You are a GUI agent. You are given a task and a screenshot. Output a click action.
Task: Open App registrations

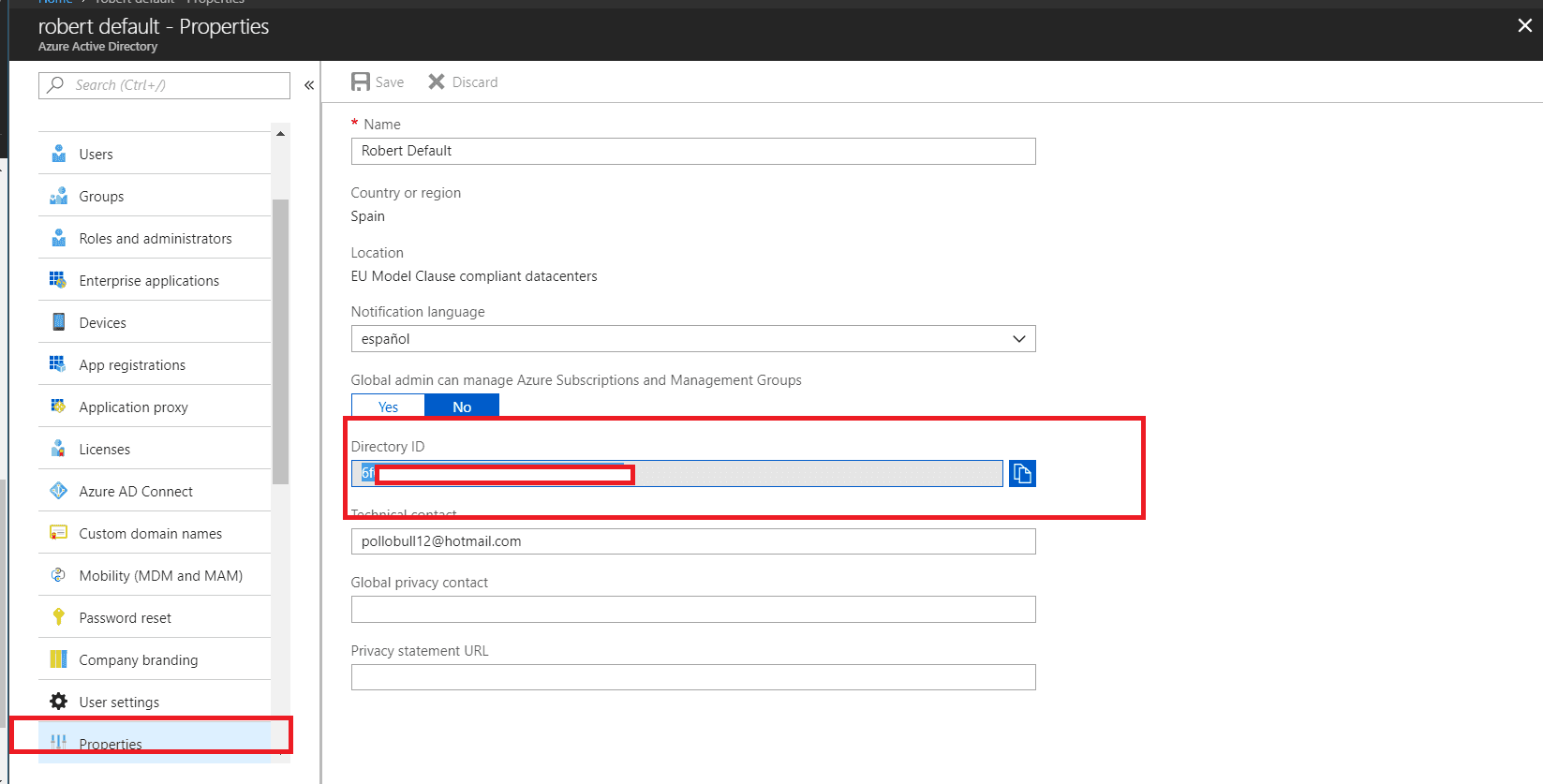[155, 364]
